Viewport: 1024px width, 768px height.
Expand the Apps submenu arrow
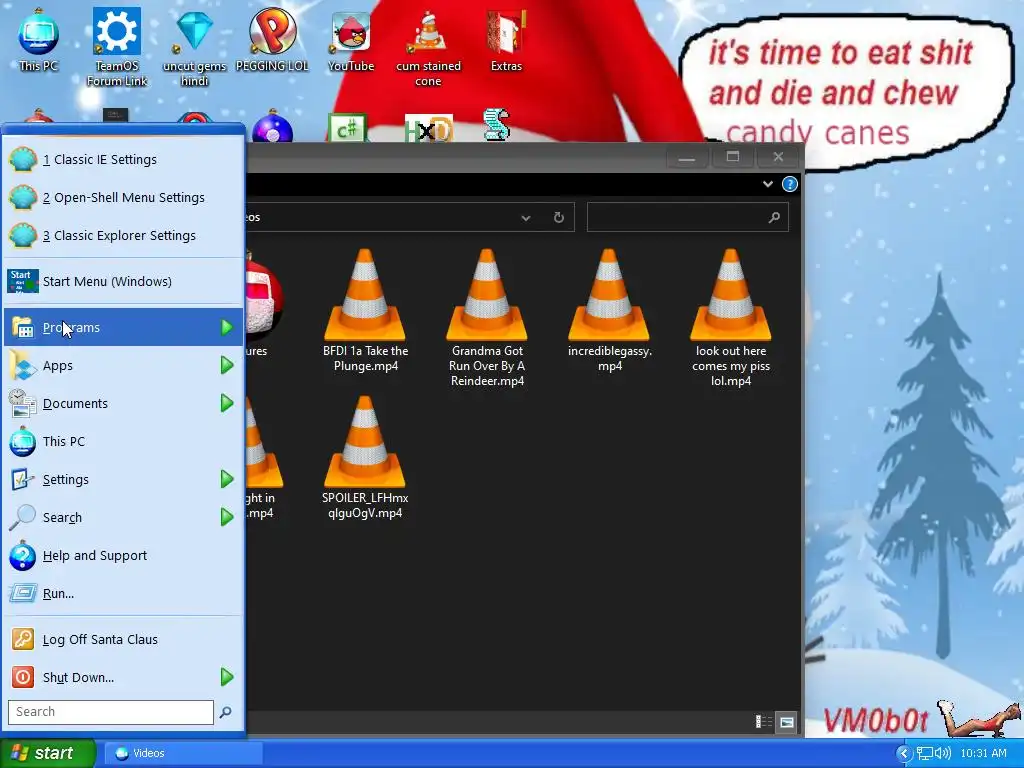pos(227,365)
